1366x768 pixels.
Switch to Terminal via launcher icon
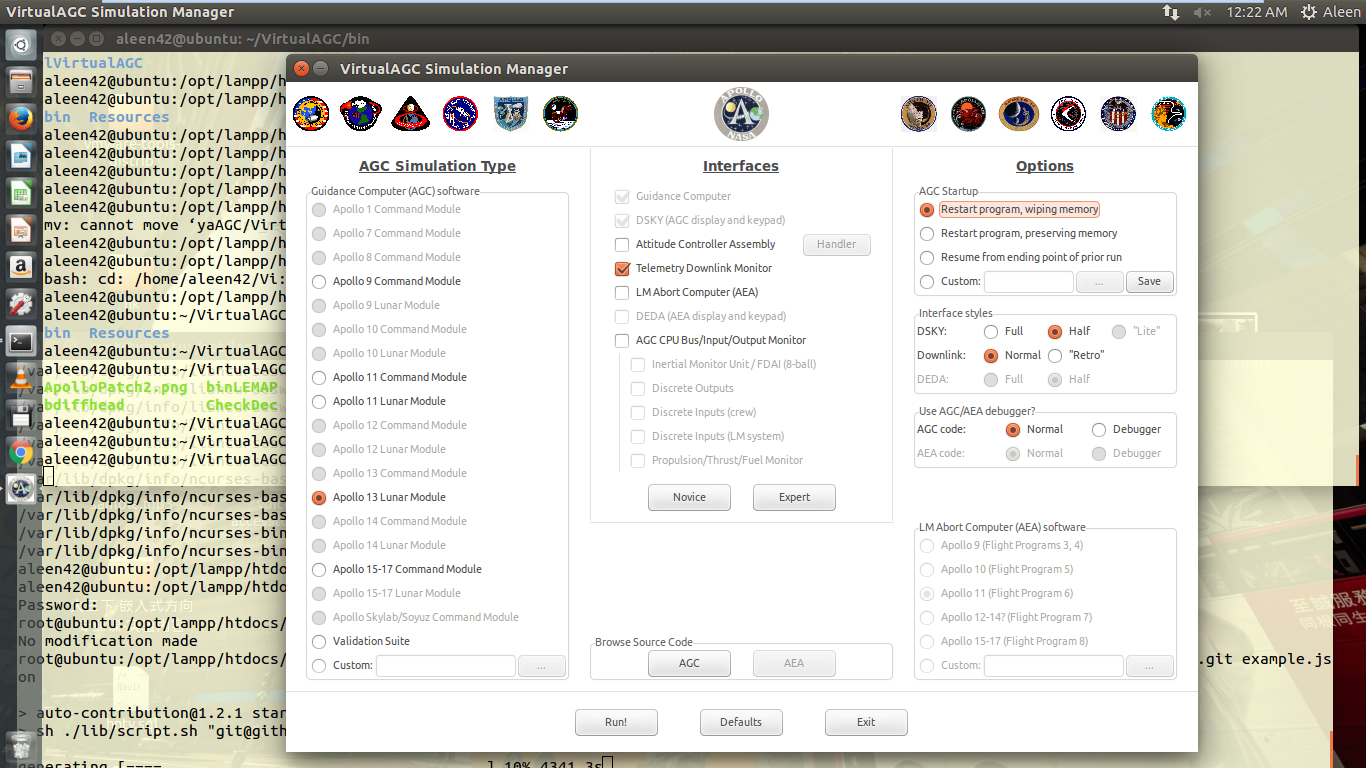click(x=21, y=341)
